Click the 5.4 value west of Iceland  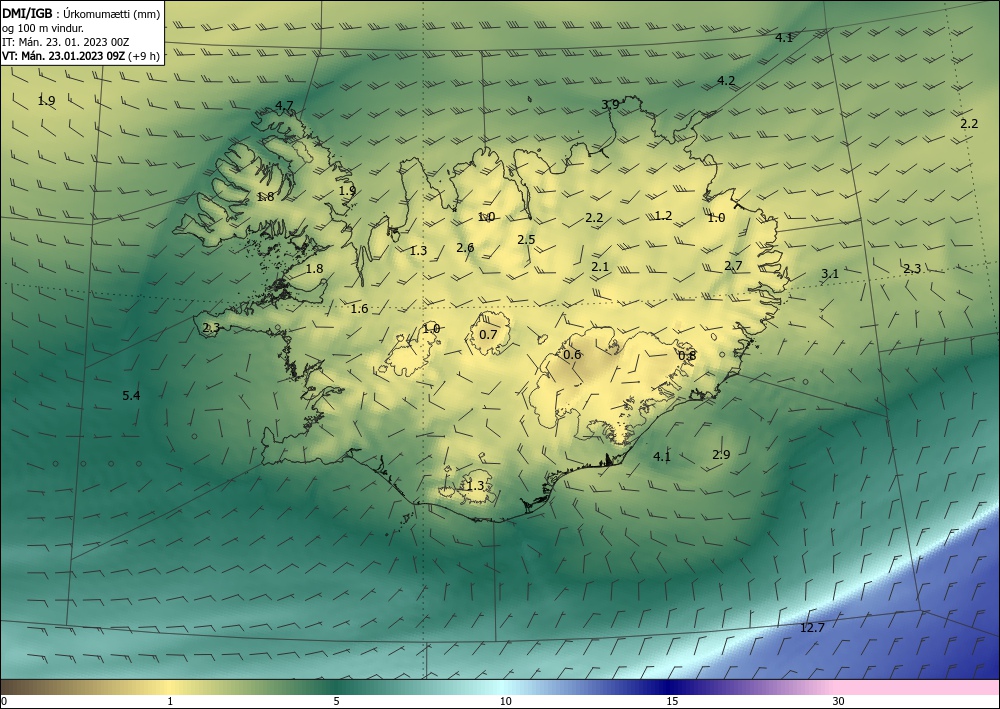pyautogui.click(x=131, y=395)
